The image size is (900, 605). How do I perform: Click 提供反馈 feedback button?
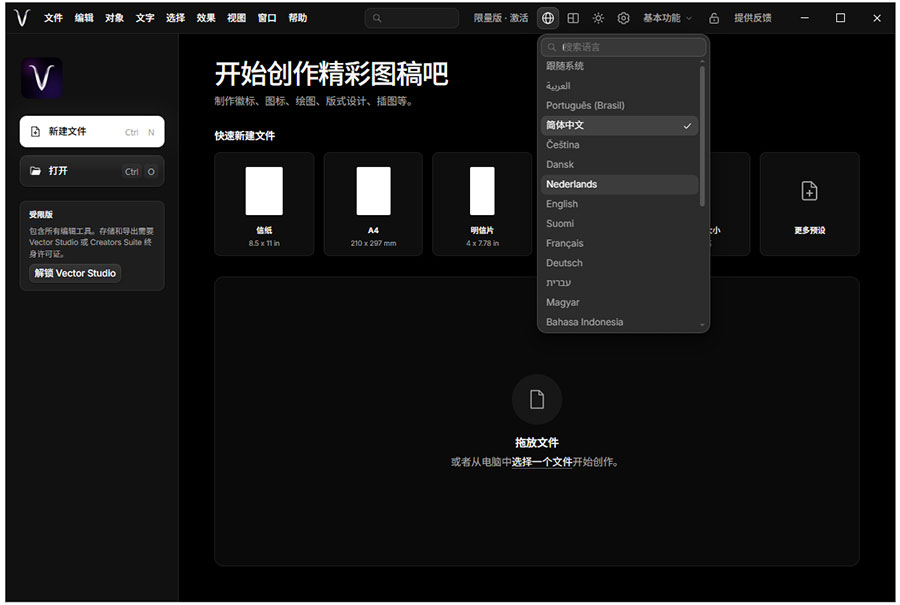coord(752,18)
